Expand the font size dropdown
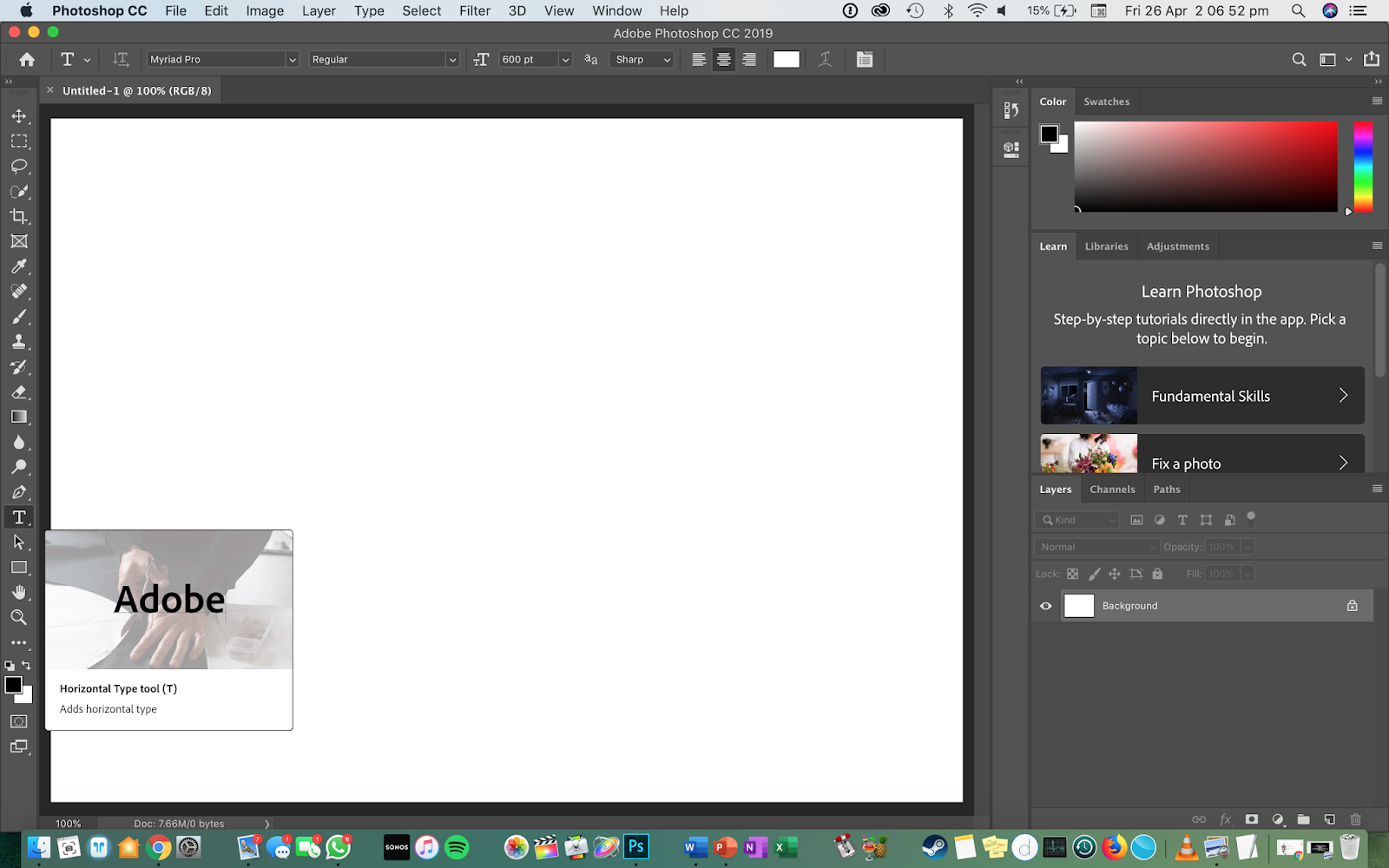Viewport: 1389px width, 868px height. pyautogui.click(x=565, y=59)
